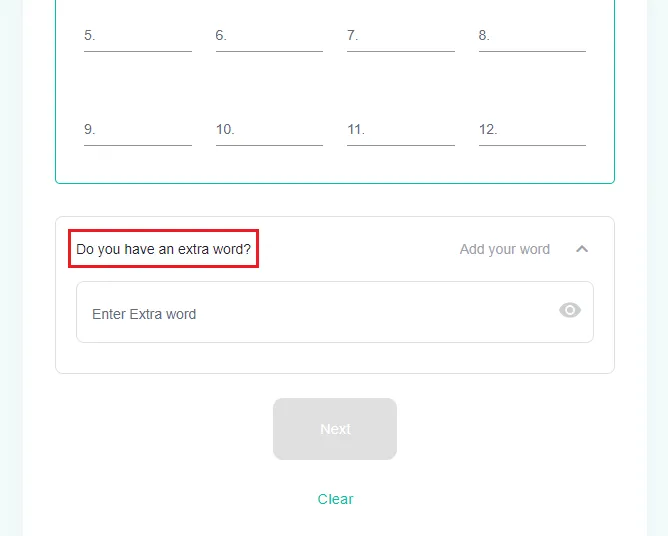
Task: Select the word input for slot 8
Action: [x=540, y=36]
